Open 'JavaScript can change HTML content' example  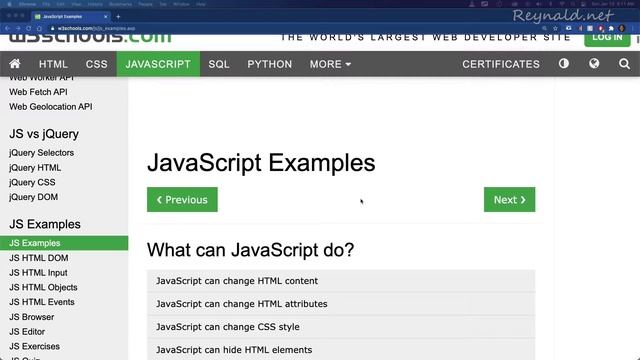341,281
